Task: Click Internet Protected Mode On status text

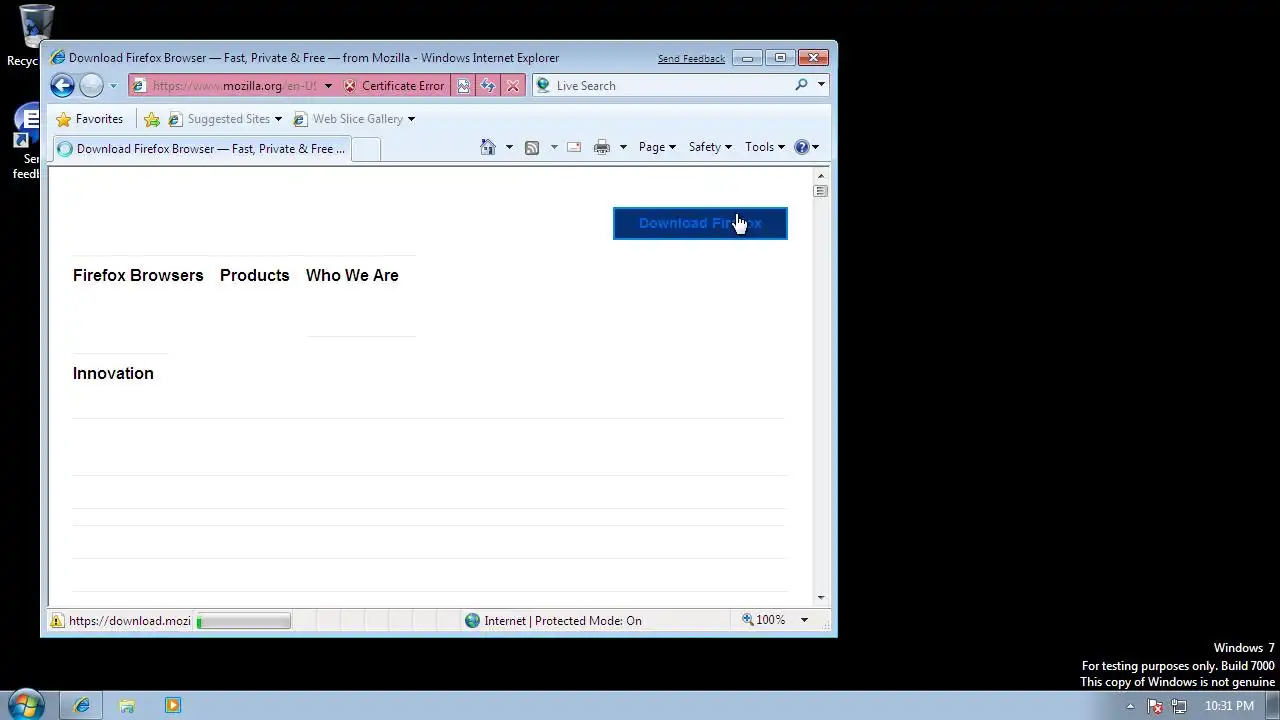Action: 563,621
